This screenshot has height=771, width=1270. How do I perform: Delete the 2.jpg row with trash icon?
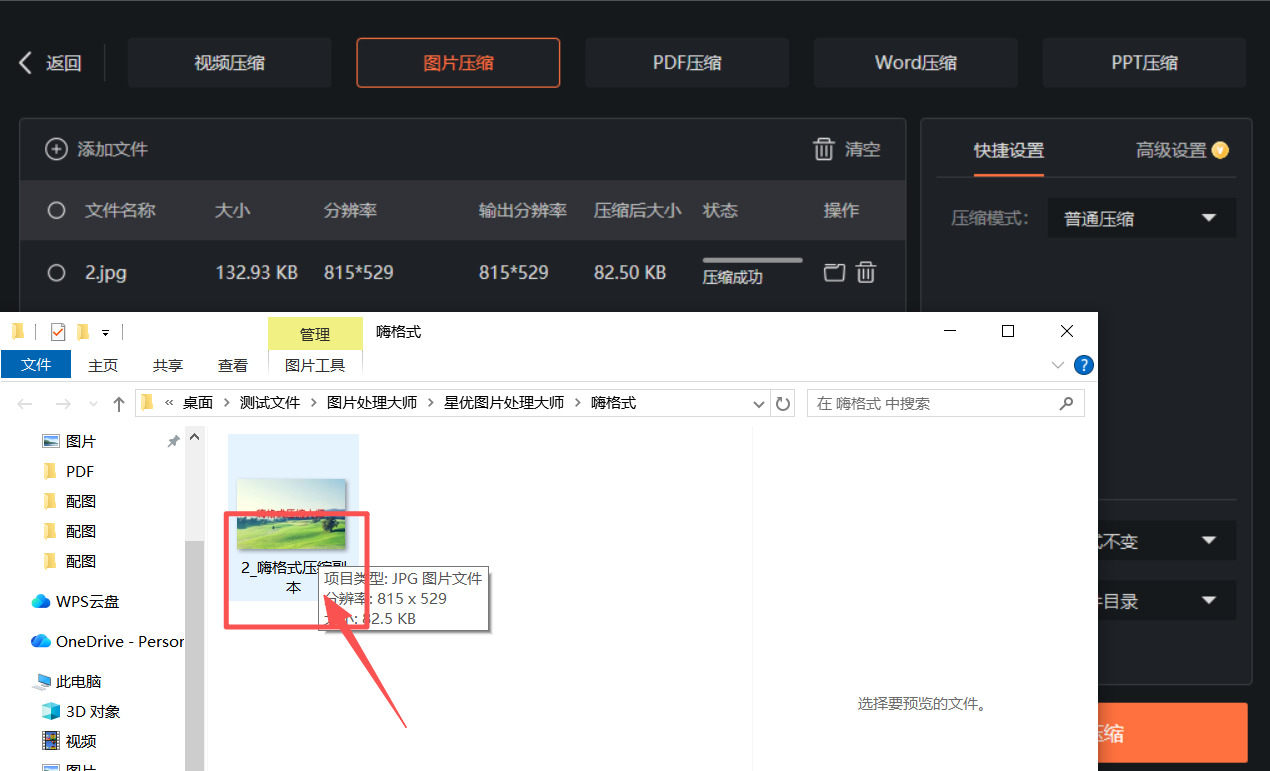(x=867, y=271)
